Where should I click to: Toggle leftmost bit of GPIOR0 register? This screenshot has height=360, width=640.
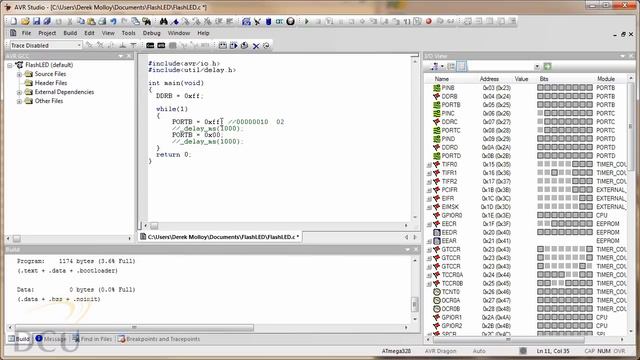click(540, 216)
